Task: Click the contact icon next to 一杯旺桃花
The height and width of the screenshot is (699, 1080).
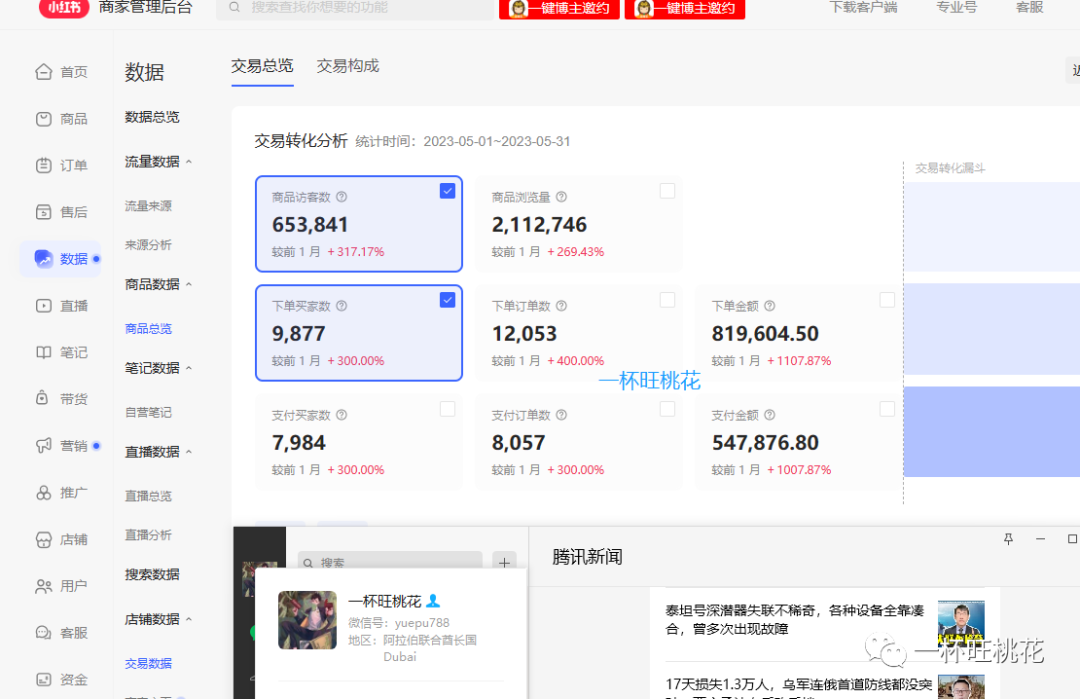Action: [433, 601]
